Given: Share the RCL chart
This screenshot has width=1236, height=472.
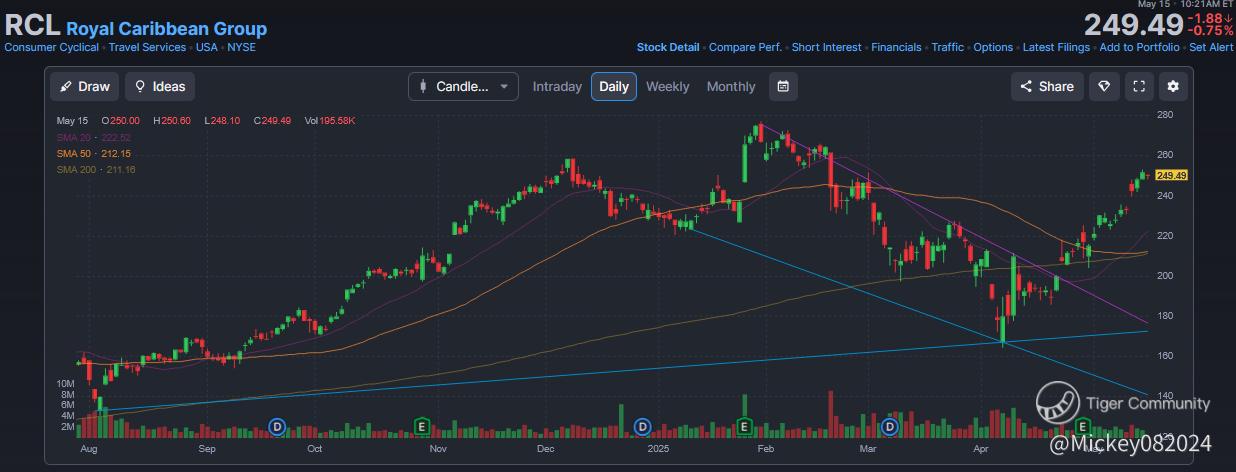Looking at the screenshot, I should click(x=1047, y=86).
